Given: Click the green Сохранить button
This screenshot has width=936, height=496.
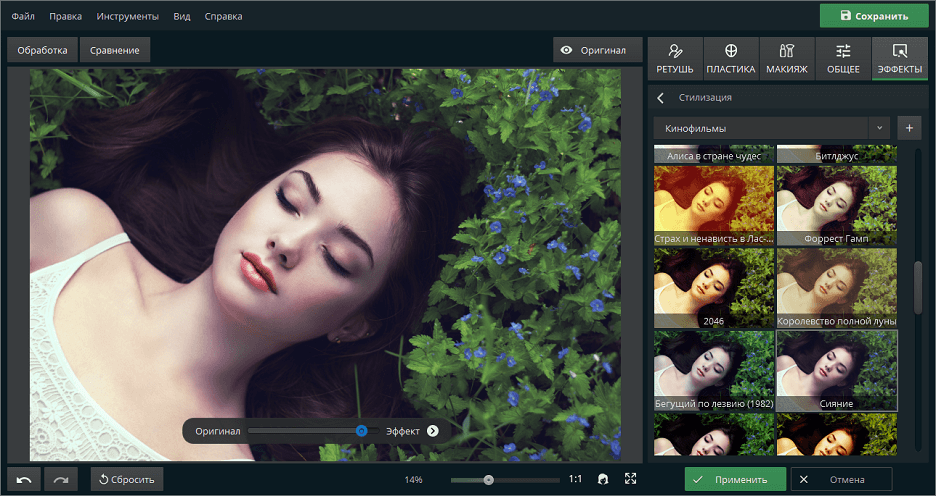Looking at the screenshot, I should 873,16.
